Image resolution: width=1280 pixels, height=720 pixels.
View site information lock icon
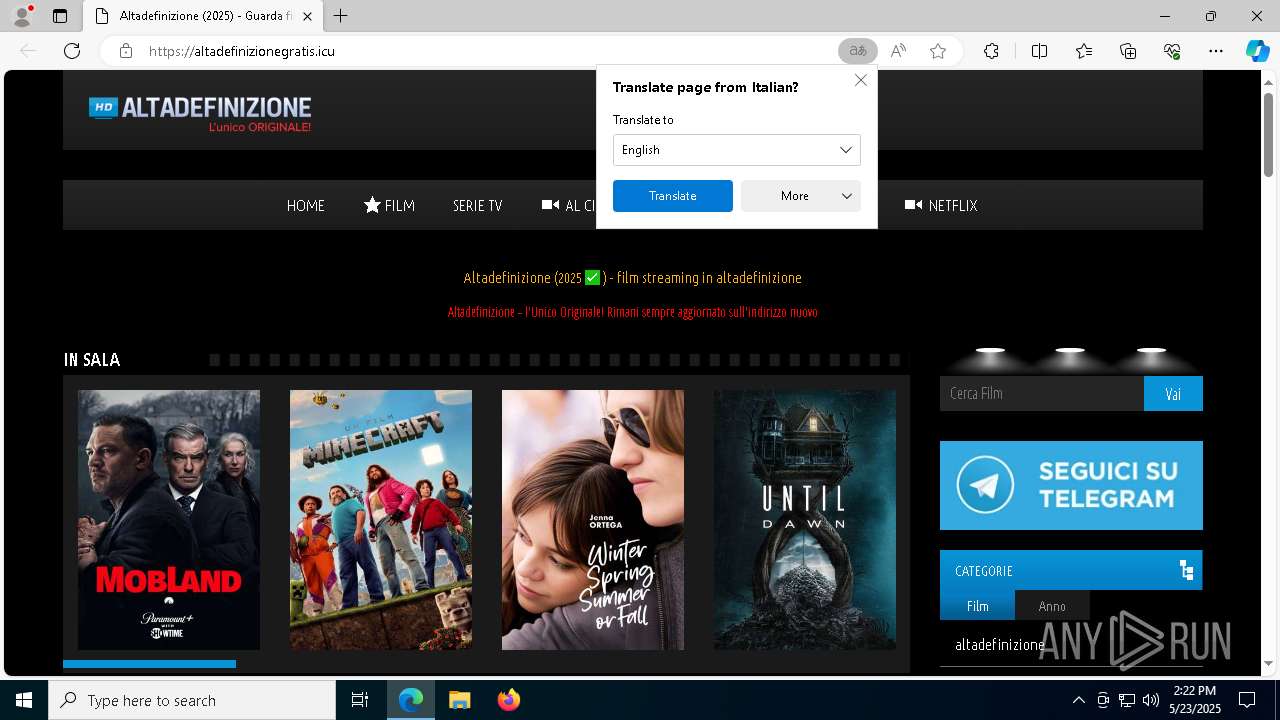pos(125,51)
